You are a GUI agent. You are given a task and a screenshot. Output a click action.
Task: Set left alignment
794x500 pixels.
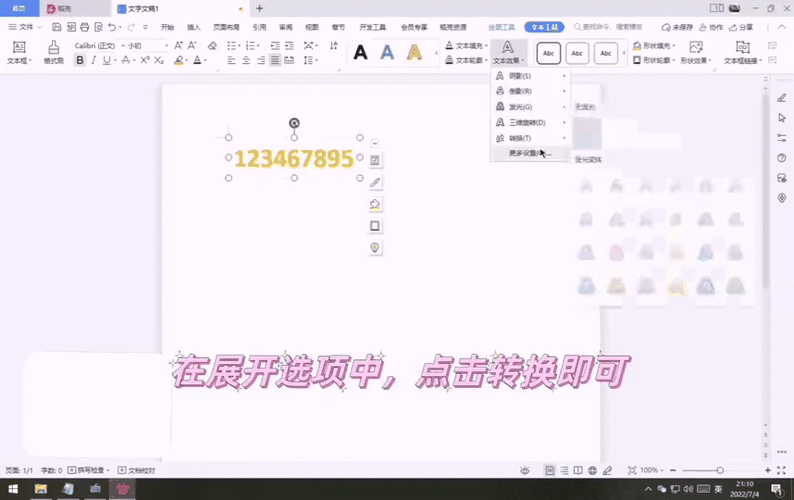[231, 60]
